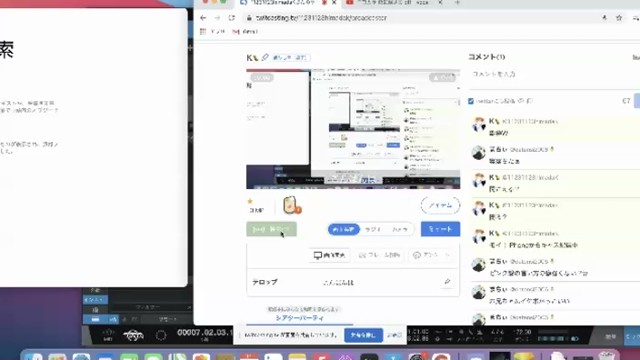The image size is (640, 360).
Task: Switch broadcast mode to ラジオ
Action: click(x=373, y=229)
